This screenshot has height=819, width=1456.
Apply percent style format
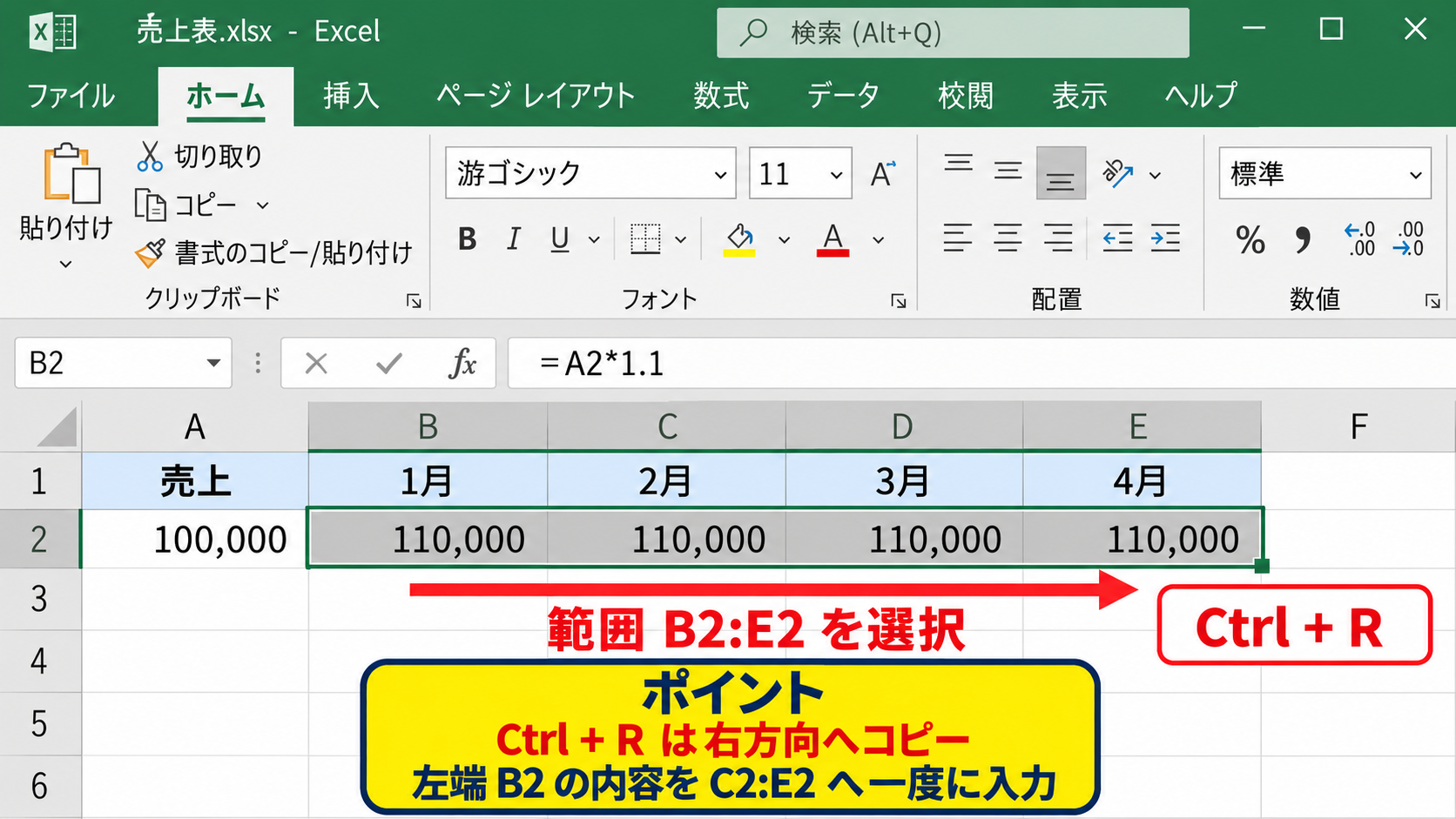[x=1250, y=239]
